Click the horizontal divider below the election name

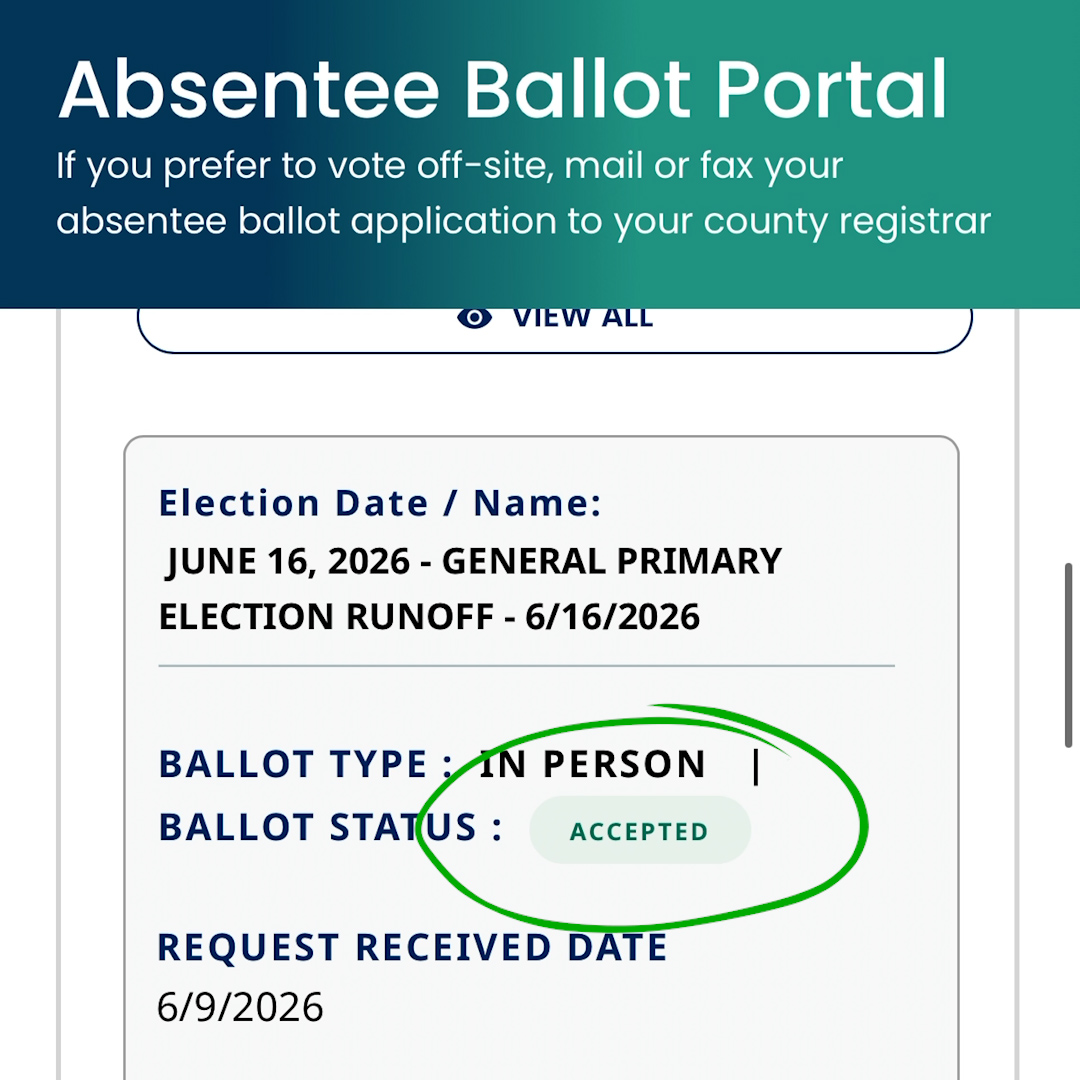click(527, 666)
